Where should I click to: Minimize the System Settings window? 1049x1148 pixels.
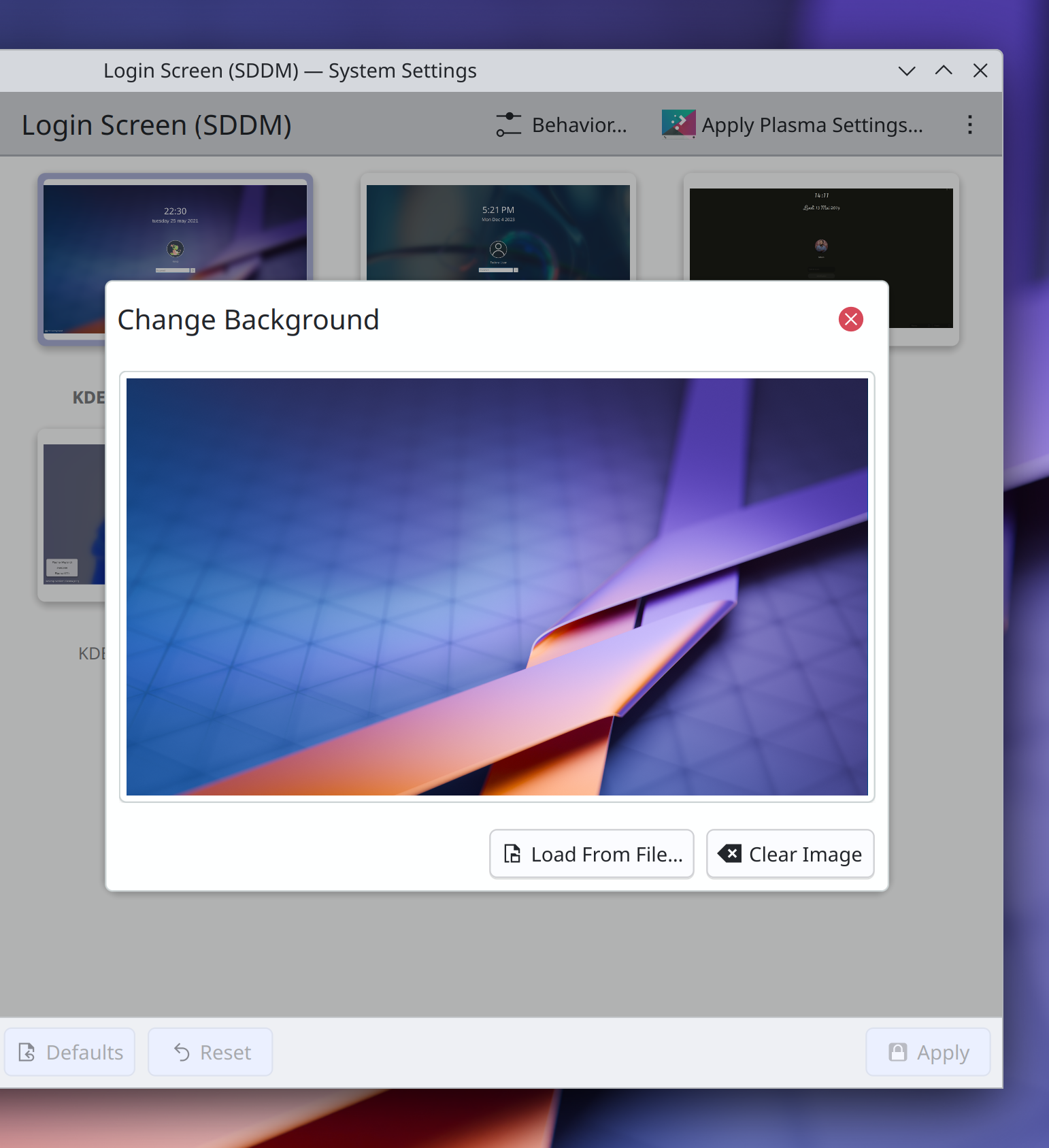(x=907, y=71)
